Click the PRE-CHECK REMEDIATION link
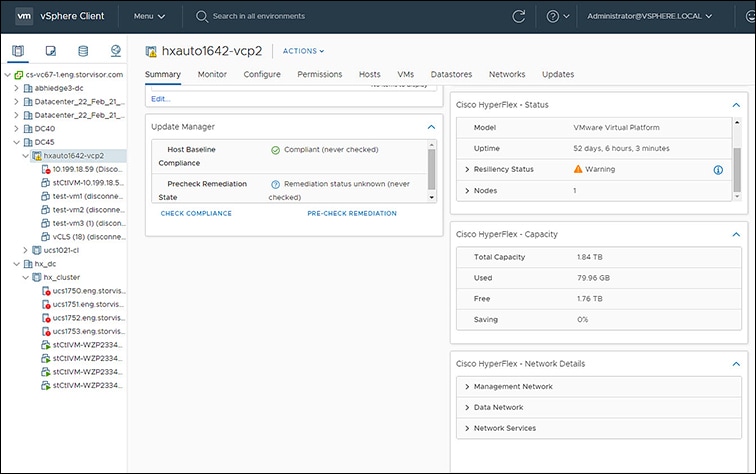The width and height of the screenshot is (756, 474). [352, 214]
